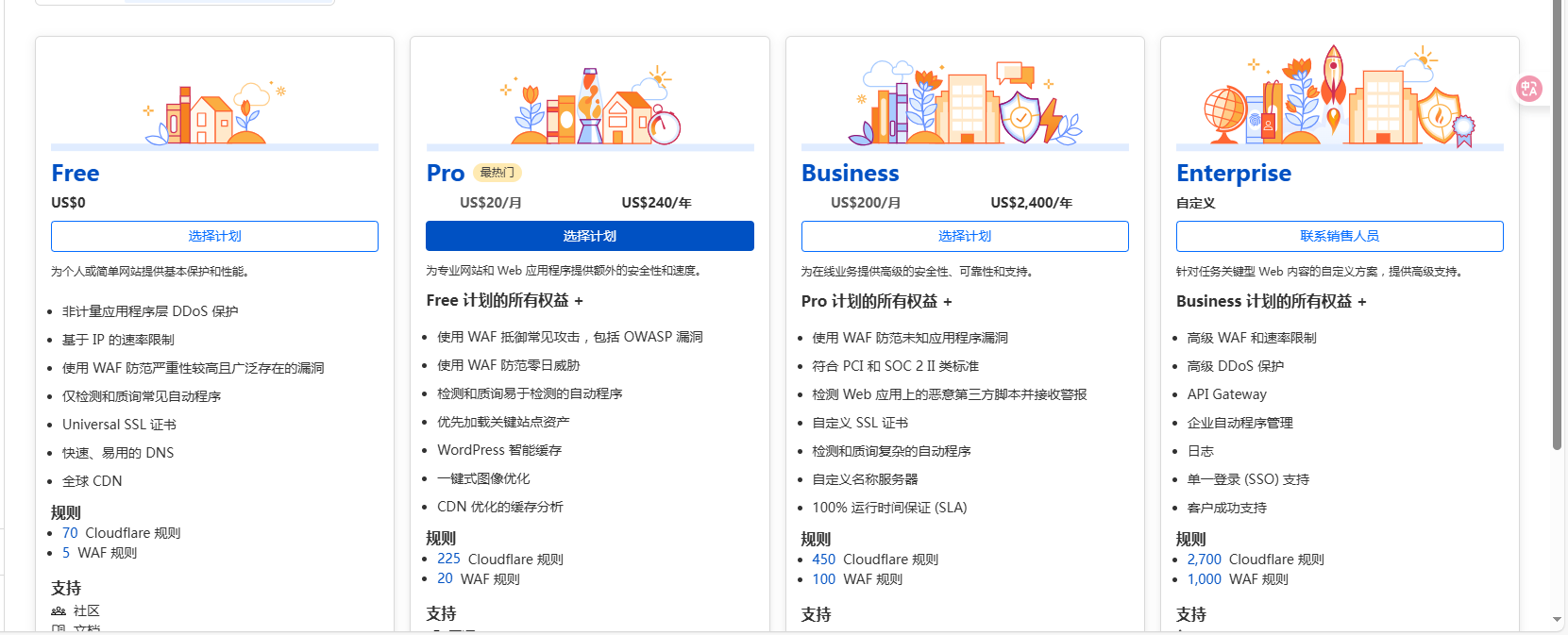Image resolution: width=1568 pixels, height=635 pixels.
Task: Click '优先加载关键站点资产' feature
Action: (x=503, y=422)
